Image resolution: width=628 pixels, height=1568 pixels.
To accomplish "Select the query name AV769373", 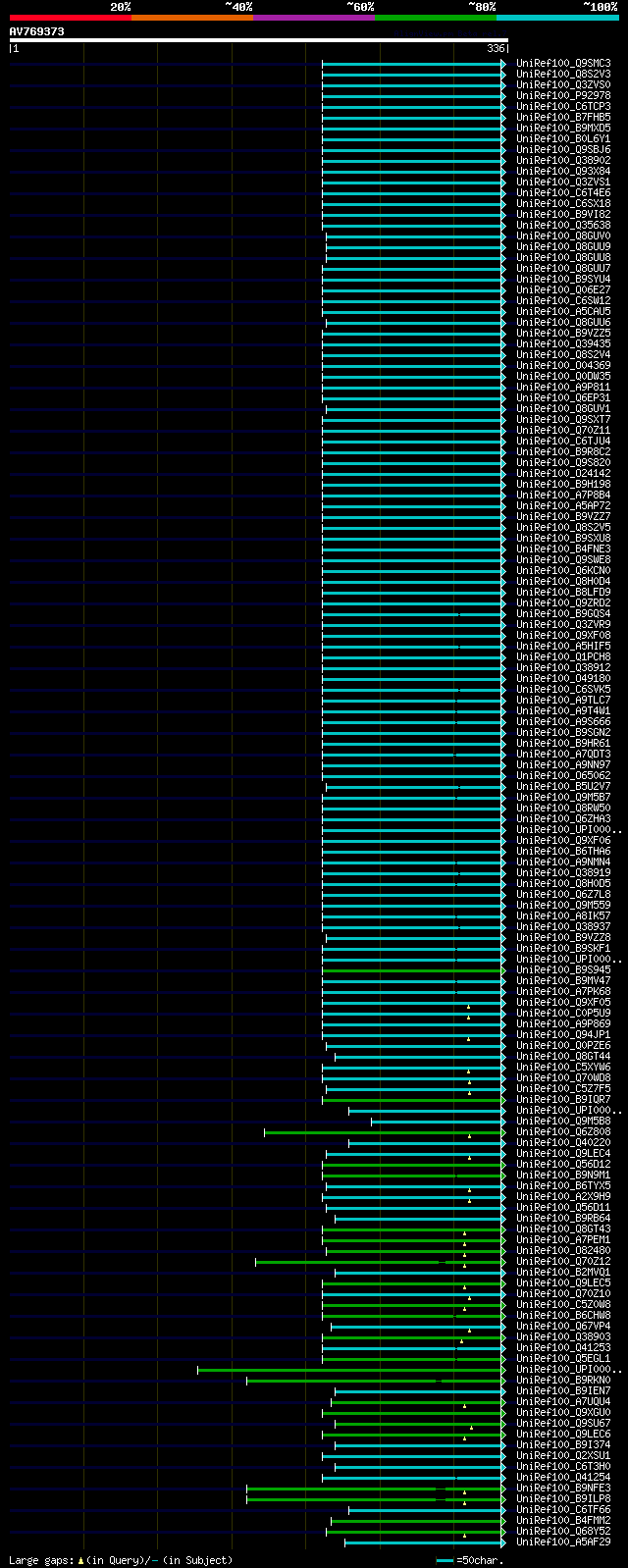I will click(x=37, y=31).
